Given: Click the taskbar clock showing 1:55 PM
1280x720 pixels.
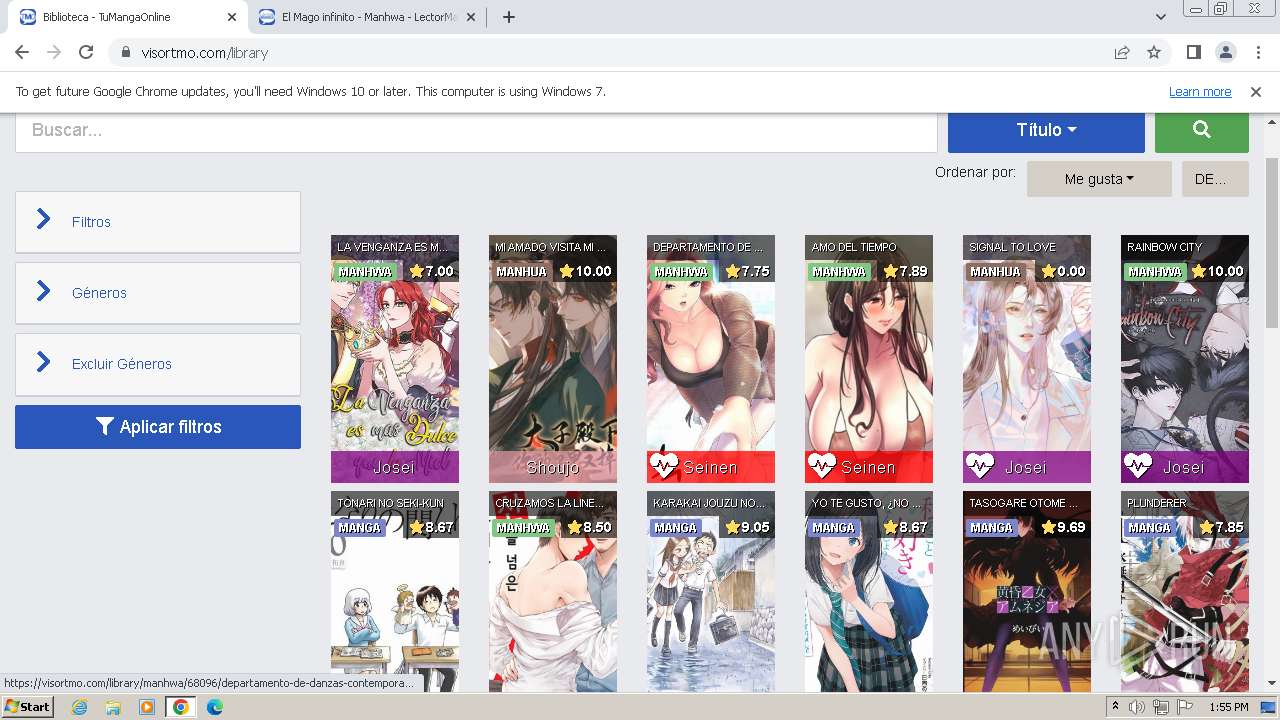Looking at the screenshot, I should tap(1228, 707).
